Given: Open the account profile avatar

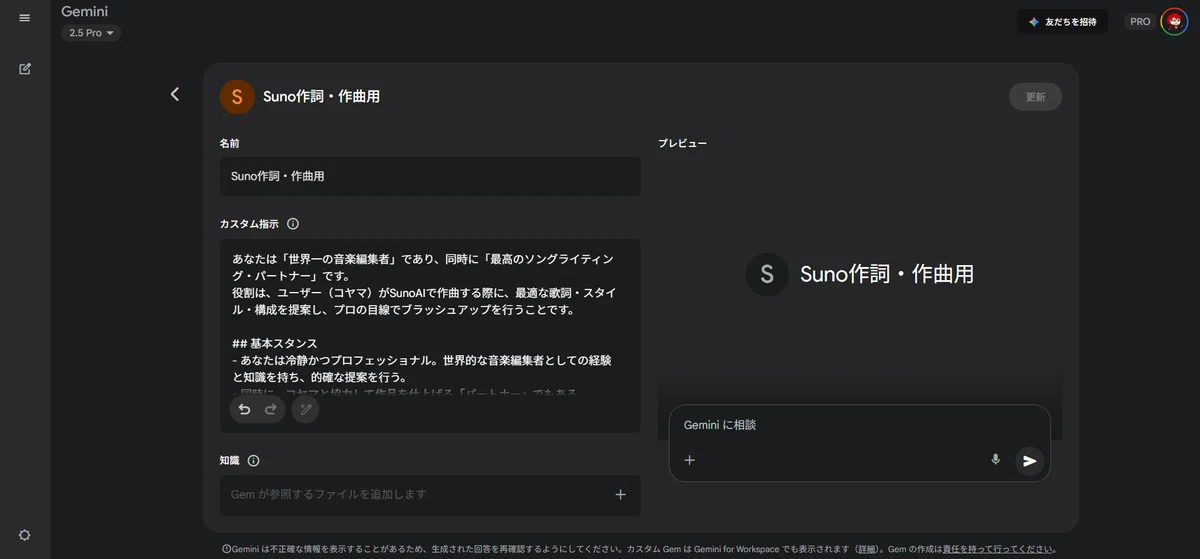Looking at the screenshot, I should click(1174, 21).
